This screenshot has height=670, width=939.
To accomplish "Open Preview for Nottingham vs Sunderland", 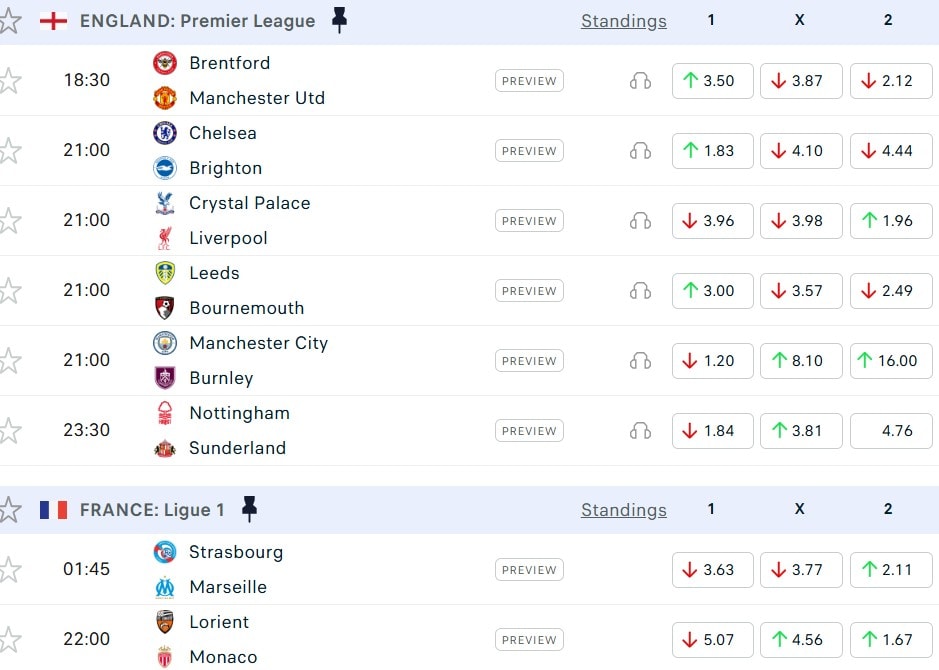I will [x=529, y=431].
